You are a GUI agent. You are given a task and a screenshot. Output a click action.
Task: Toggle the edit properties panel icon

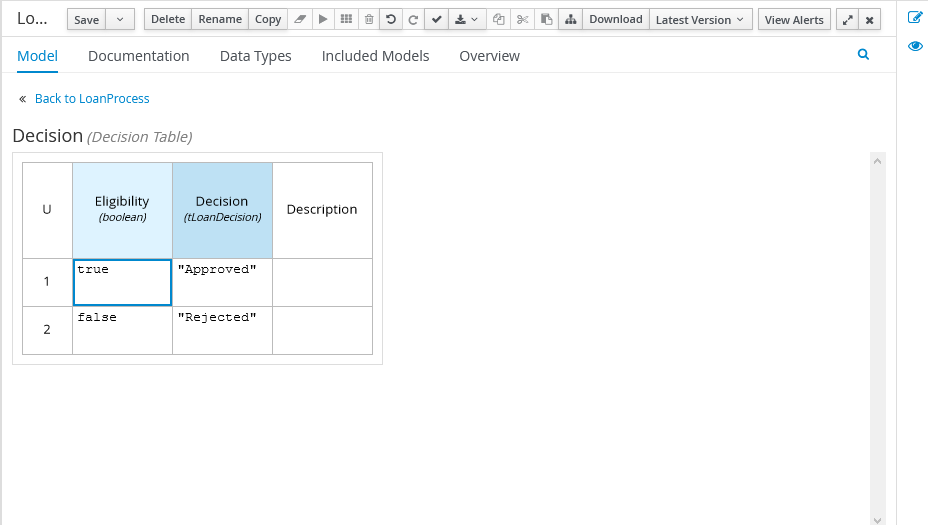pos(914,17)
